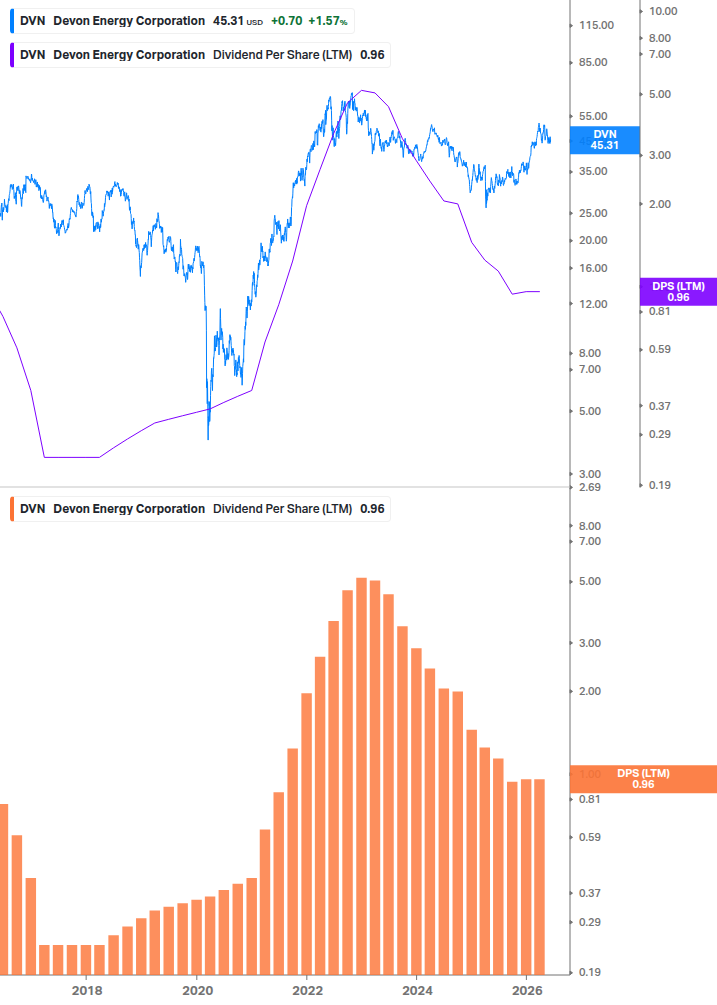Click orange color bar of lower legend
Viewport: 717px width, 1005px height.
(x=12, y=509)
